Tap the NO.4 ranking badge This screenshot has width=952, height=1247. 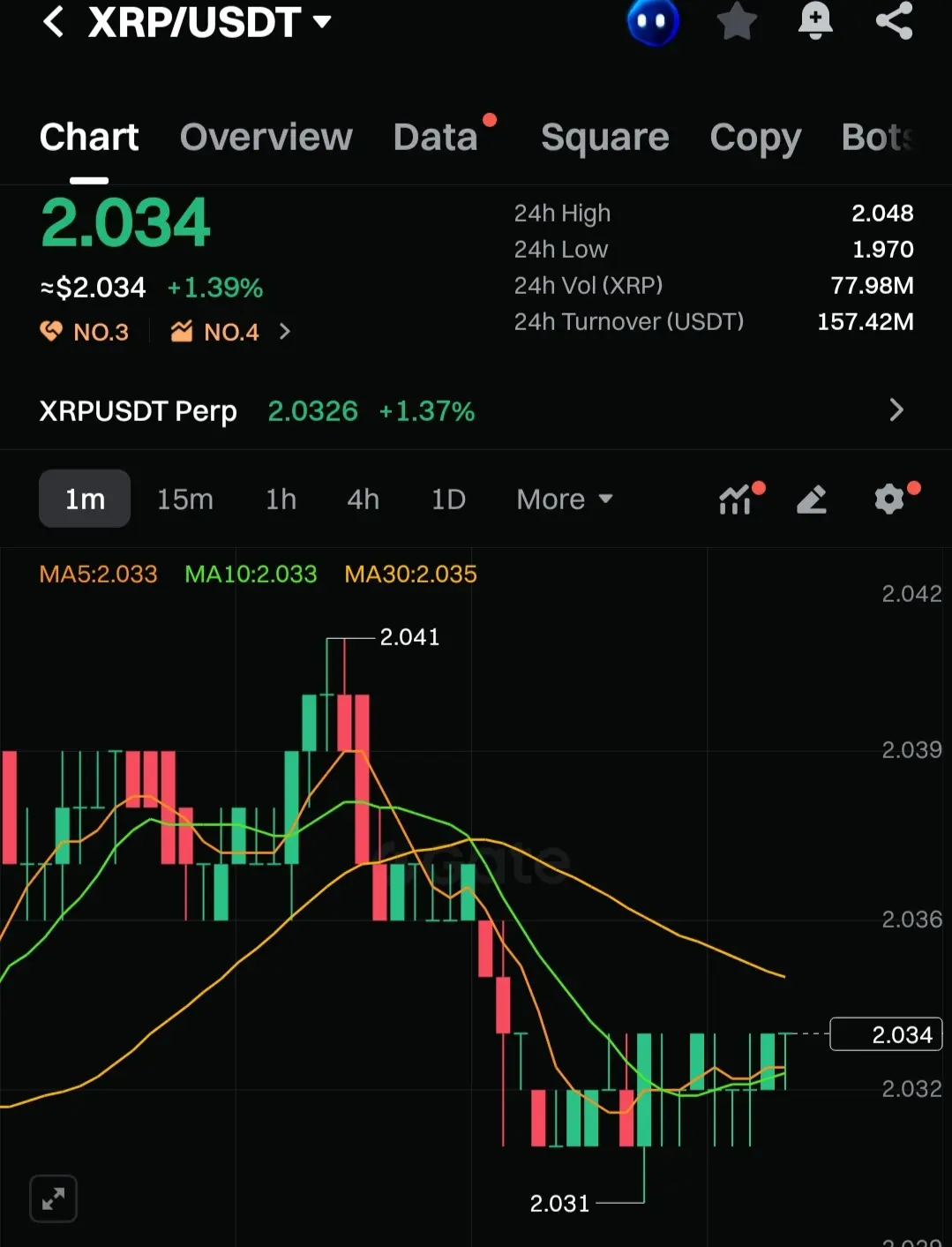(x=215, y=332)
